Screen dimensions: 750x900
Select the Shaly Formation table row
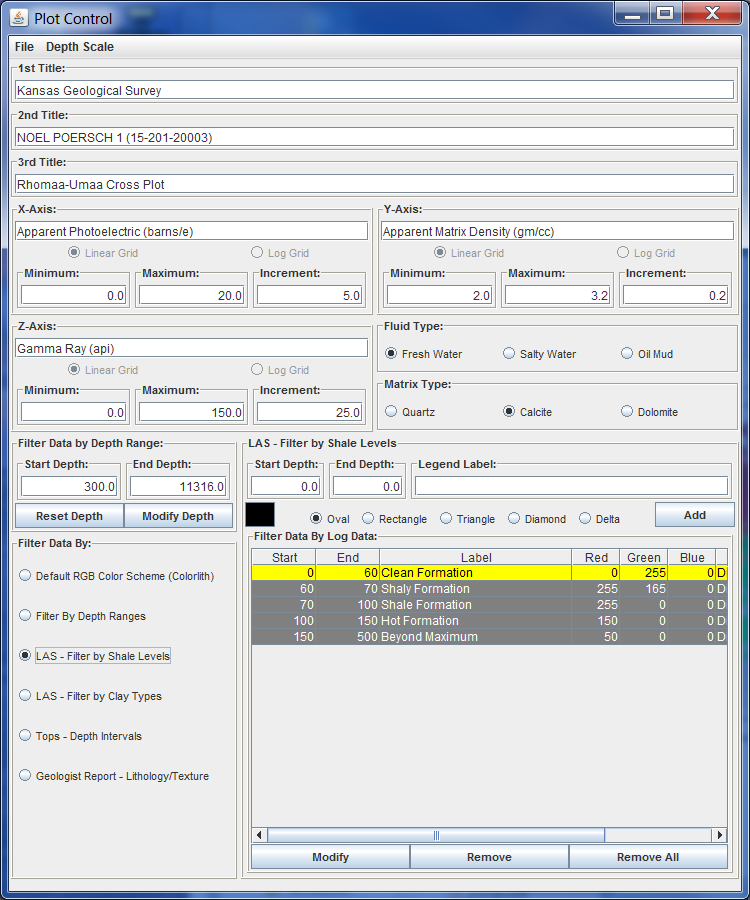pyautogui.click(x=489, y=588)
